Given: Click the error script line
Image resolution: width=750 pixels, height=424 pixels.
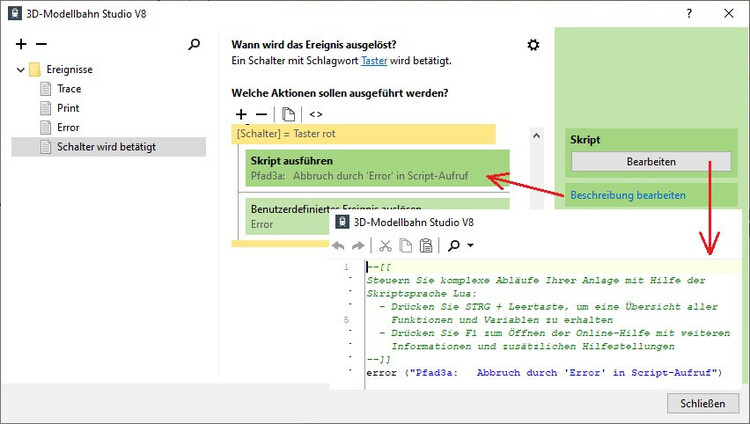Looking at the screenshot, I should (x=544, y=373).
